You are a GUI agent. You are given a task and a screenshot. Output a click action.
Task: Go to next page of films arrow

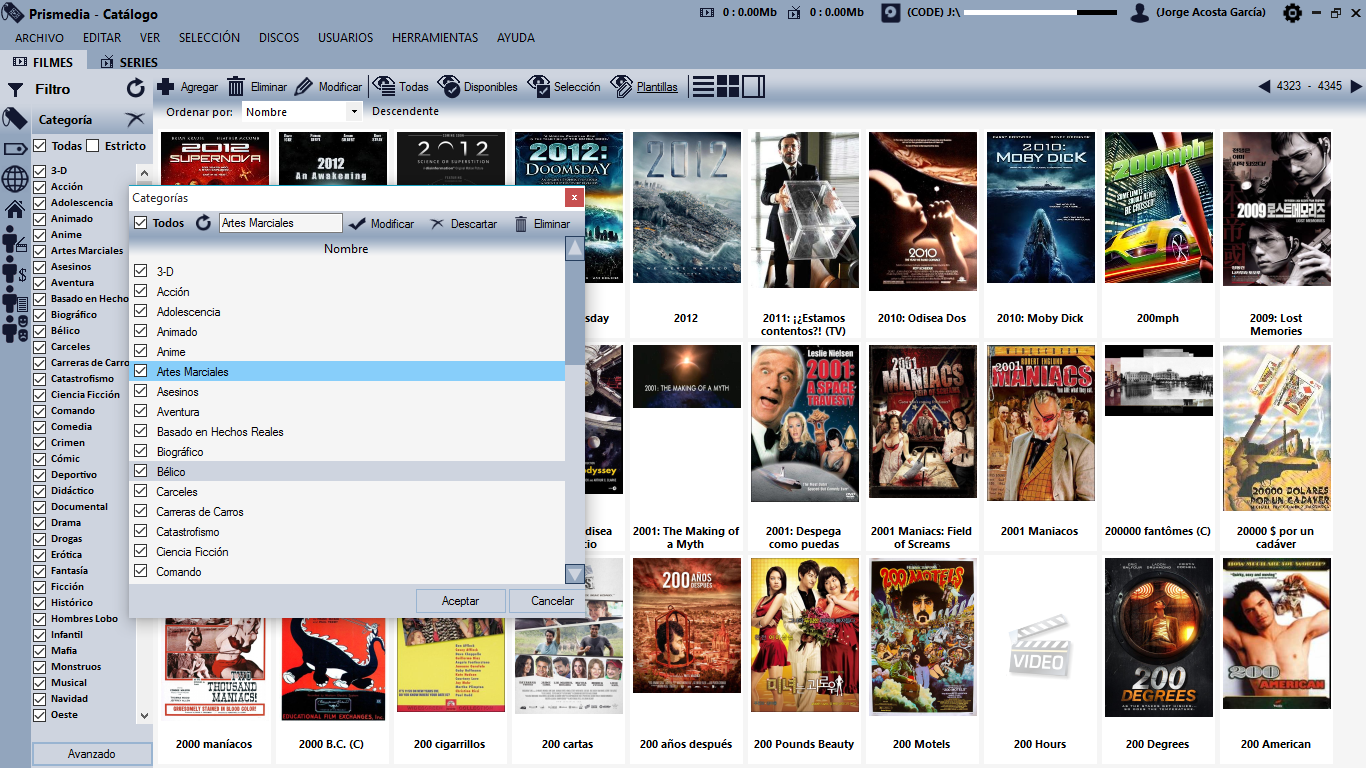[x=1356, y=87]
